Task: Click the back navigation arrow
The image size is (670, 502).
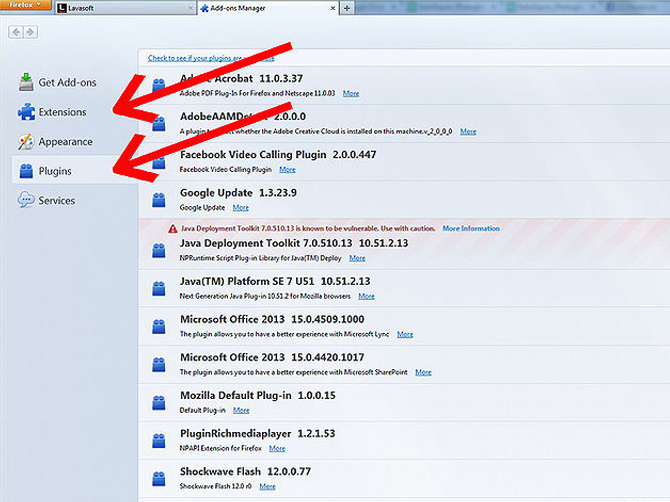Action: [16, 32]
